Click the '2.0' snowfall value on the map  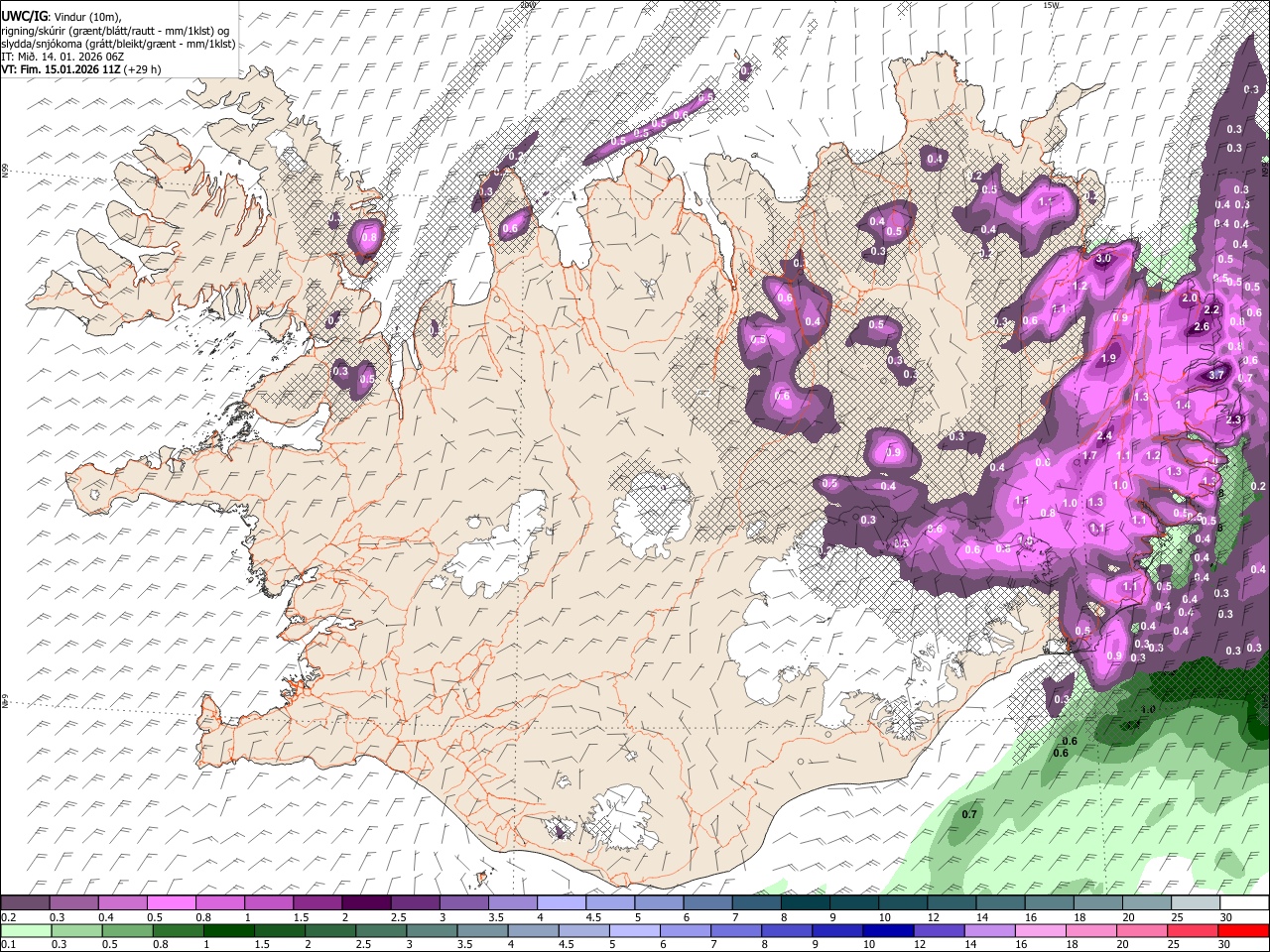1191,297
